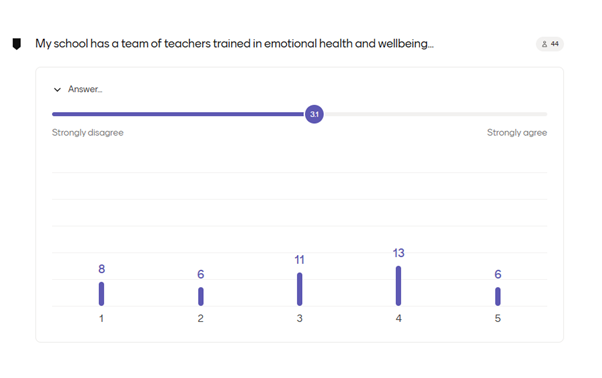The image size is (602, 378).
Task: Click the value label 11 above bar
Action: [x=299, y=260]
